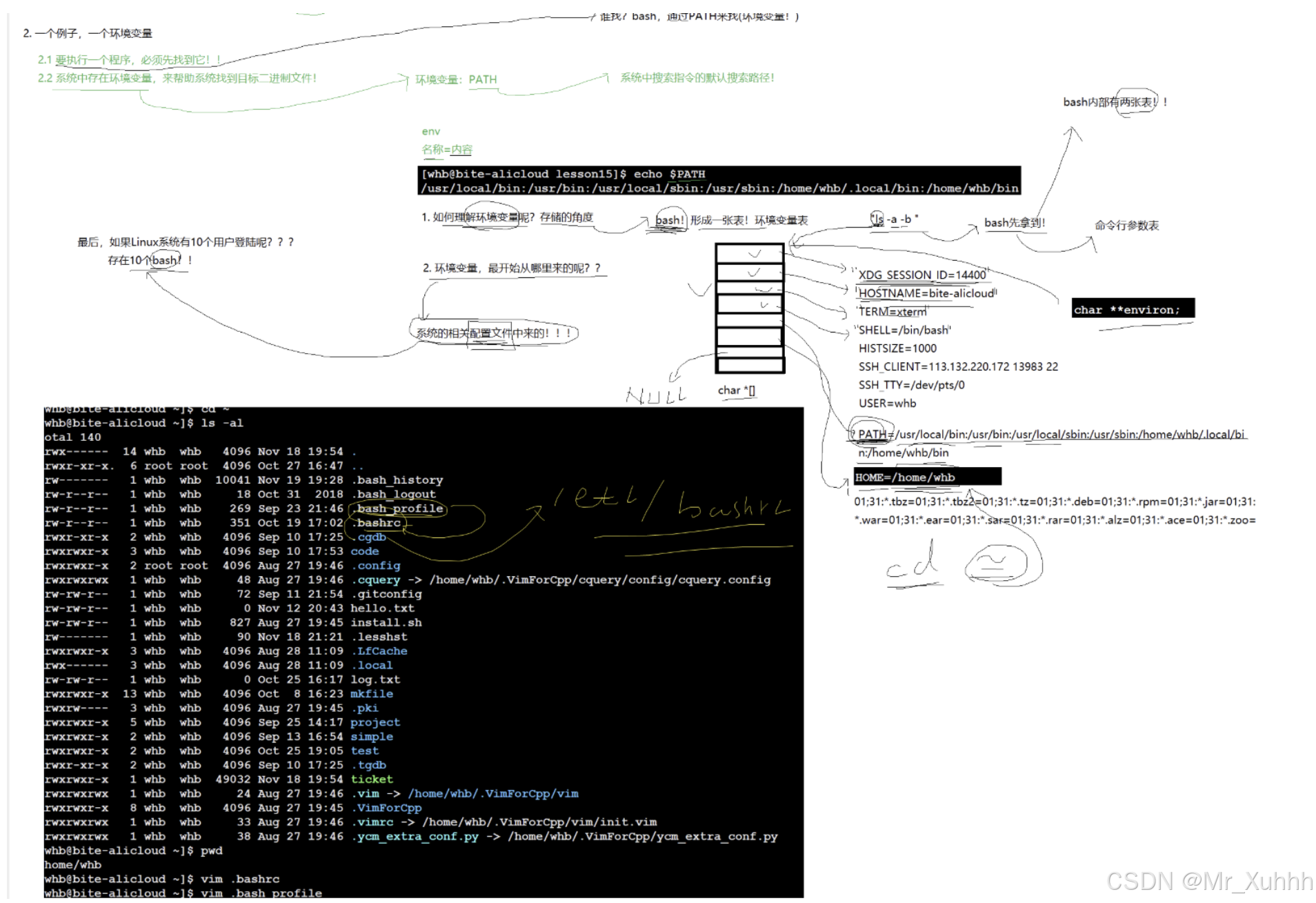
Task: Click the text 'ls -a -b'
Action: tap(894, 219)
